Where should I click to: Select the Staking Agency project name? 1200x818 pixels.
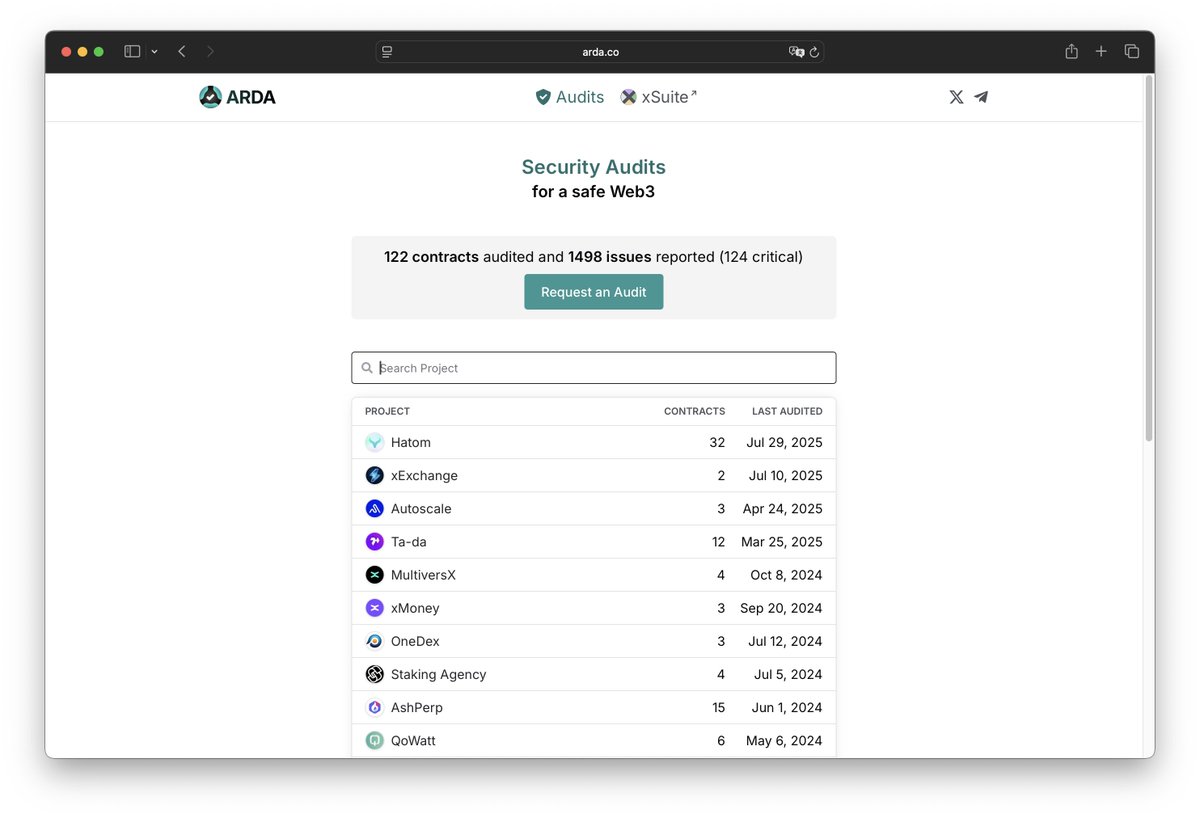point(438,674)
